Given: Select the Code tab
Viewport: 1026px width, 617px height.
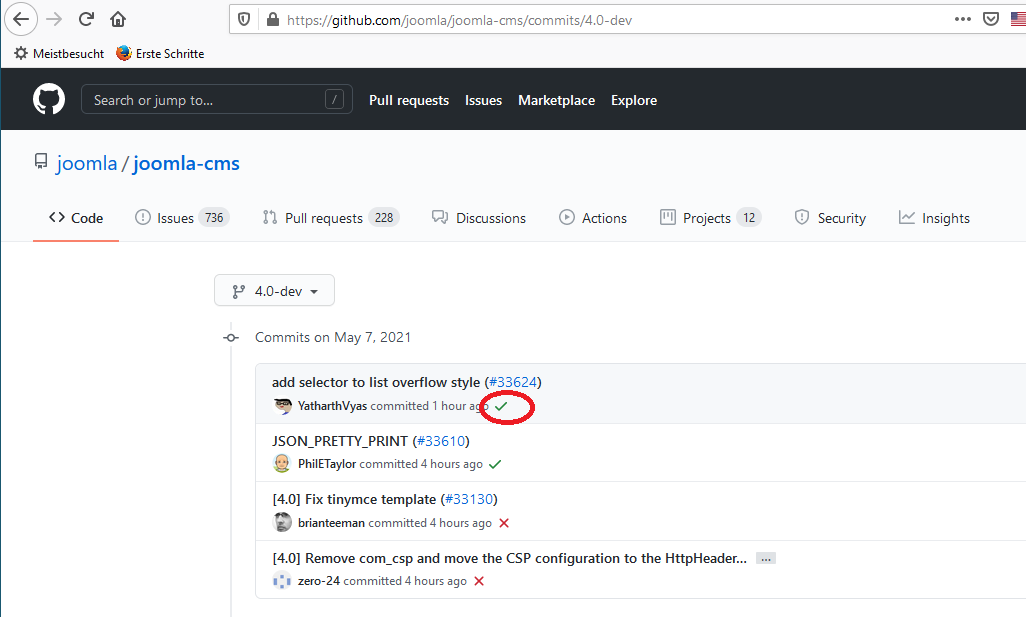Looking at the screenshot, I should 76,218.
